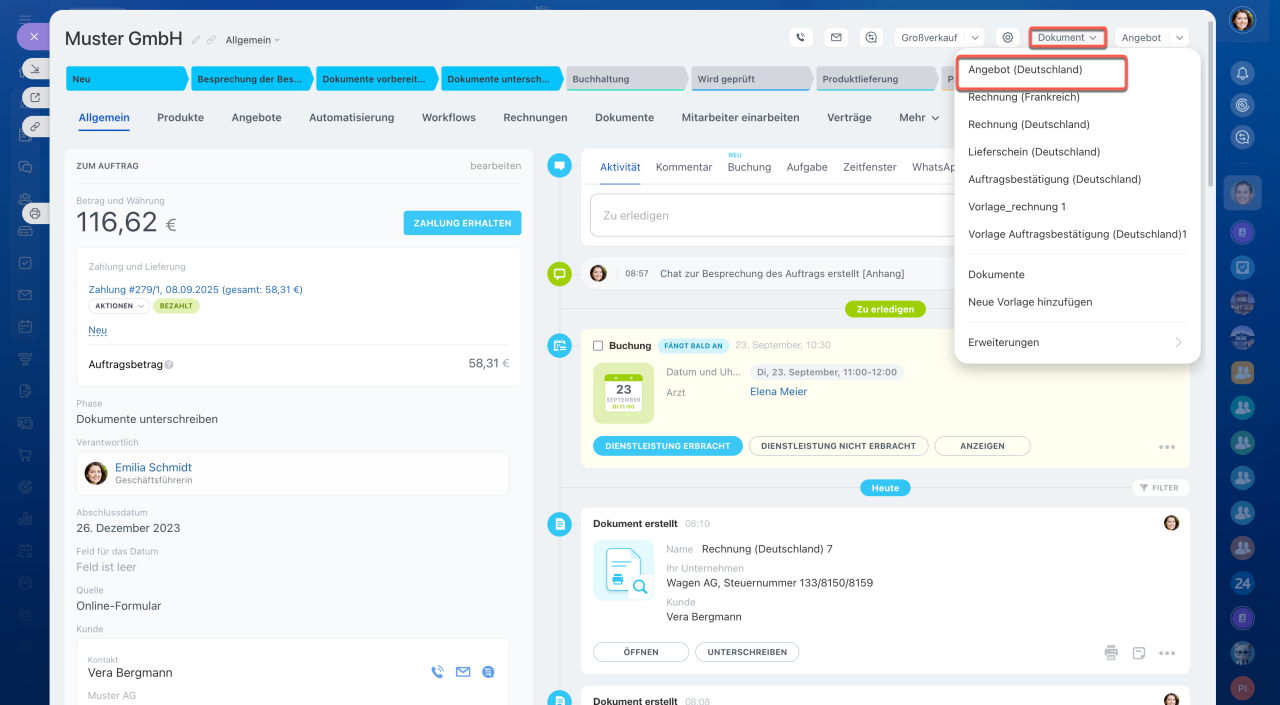
Task: Open the Großverkauf dropdown
Action: 939,38
